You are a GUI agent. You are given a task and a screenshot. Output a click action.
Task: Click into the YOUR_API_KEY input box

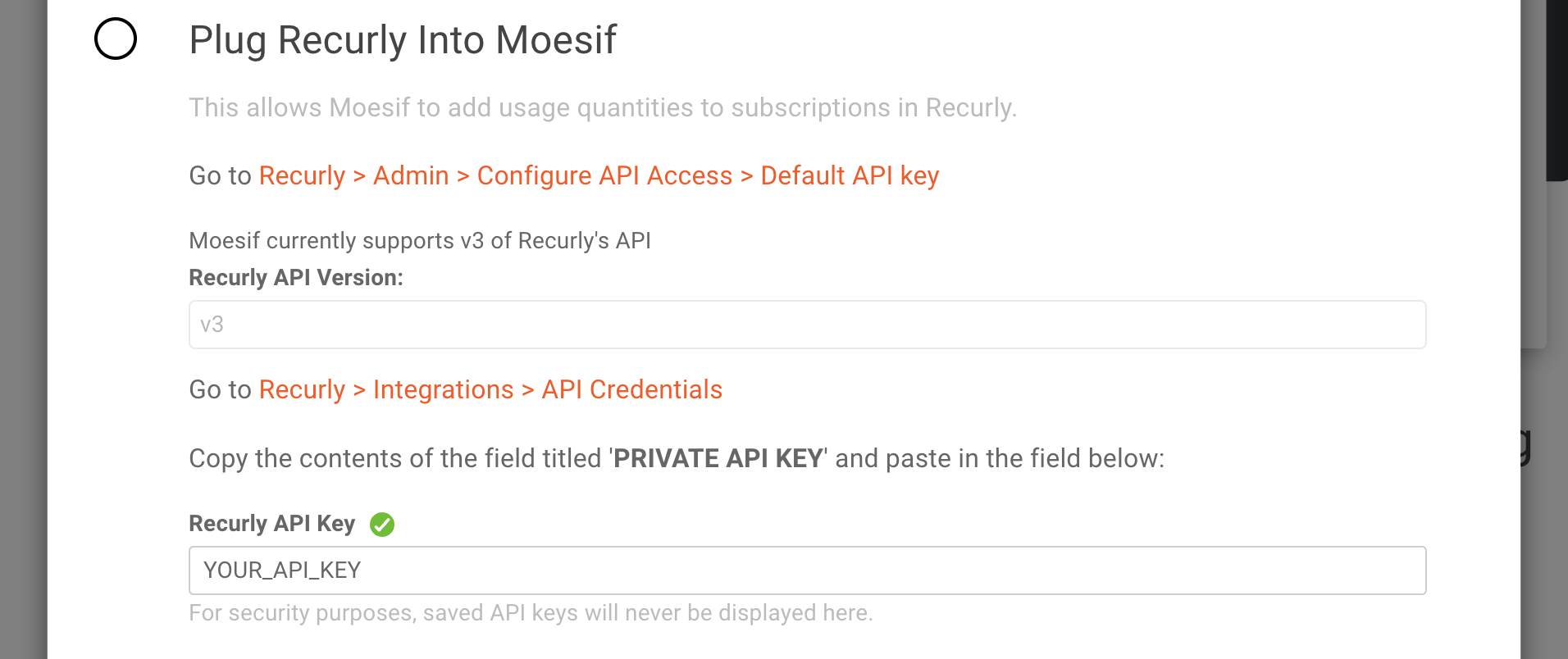807,570
